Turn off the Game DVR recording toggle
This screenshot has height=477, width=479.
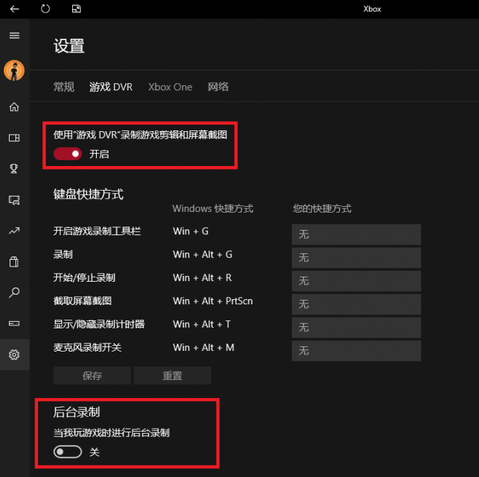click(x=68, y=154)
